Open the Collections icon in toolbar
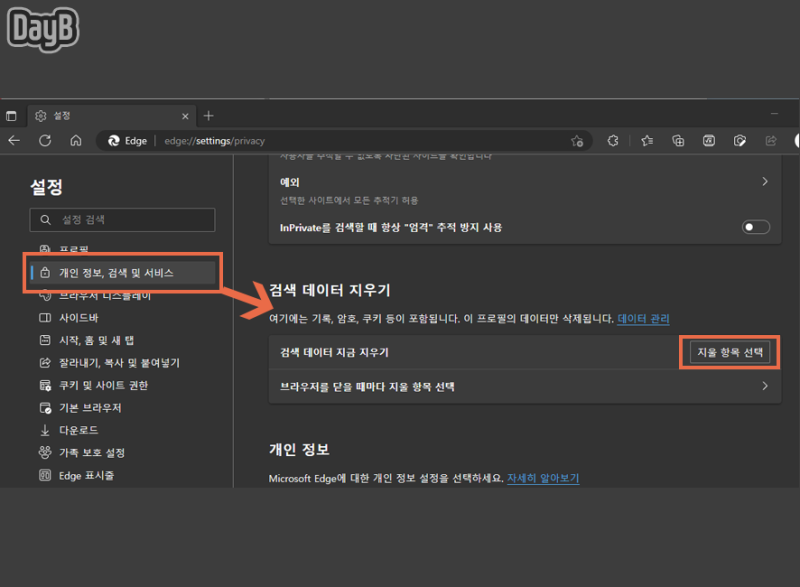 678,141
